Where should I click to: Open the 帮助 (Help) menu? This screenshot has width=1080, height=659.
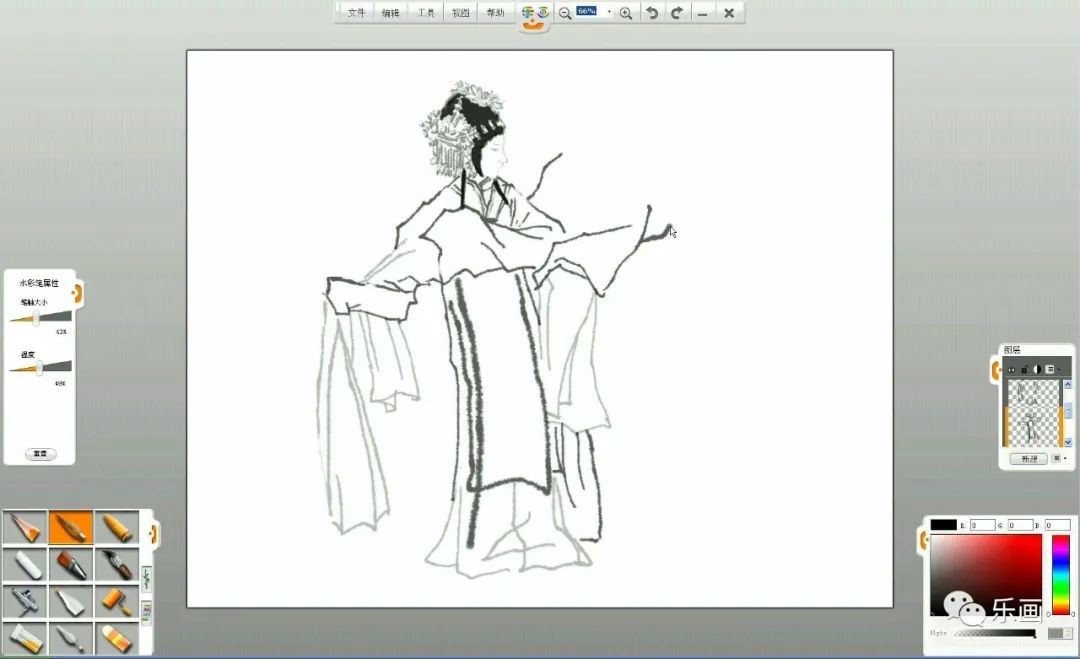[x=495, y=13]
